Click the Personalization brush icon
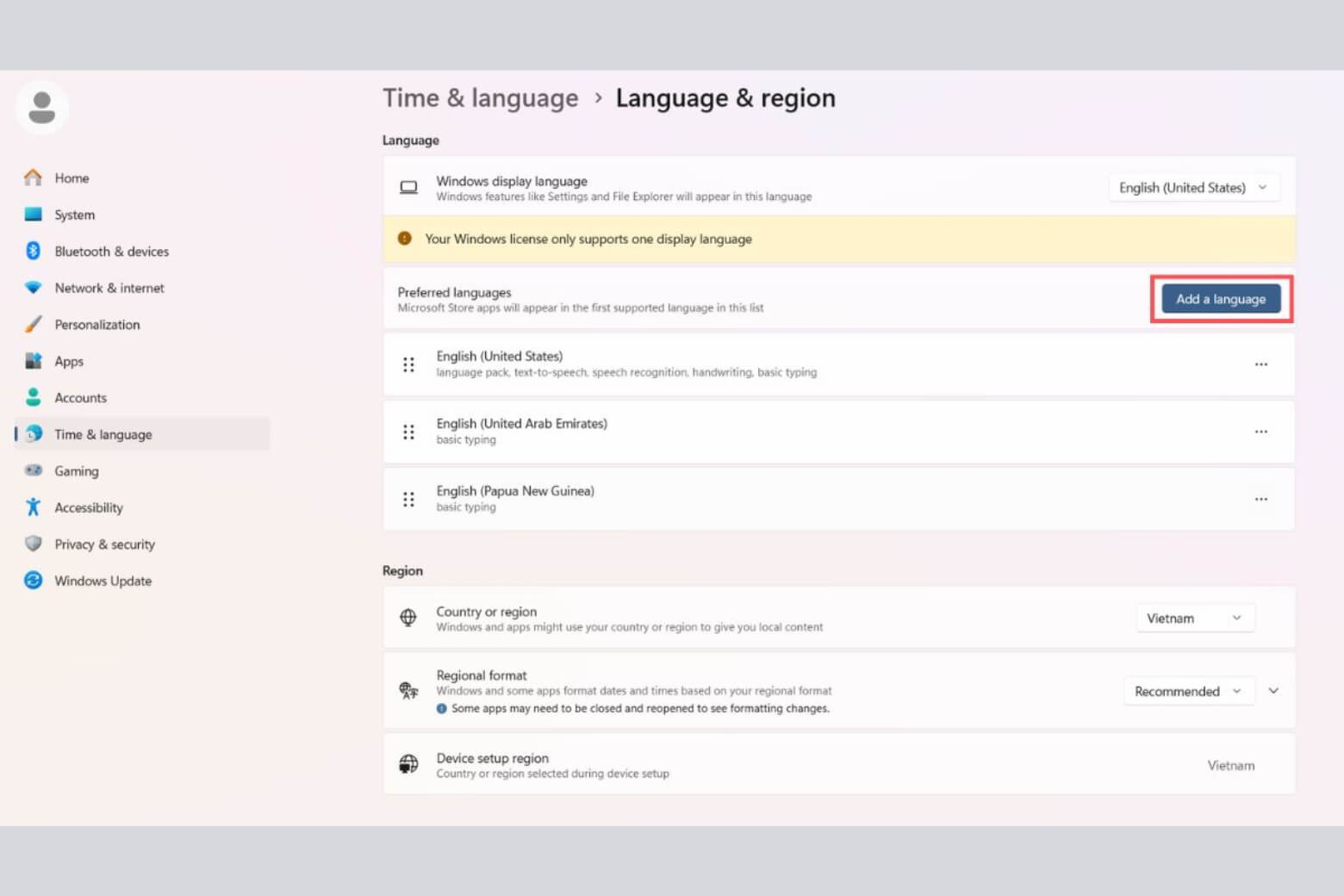Screen dimensions: 1344x896 (x=33, y=325)
